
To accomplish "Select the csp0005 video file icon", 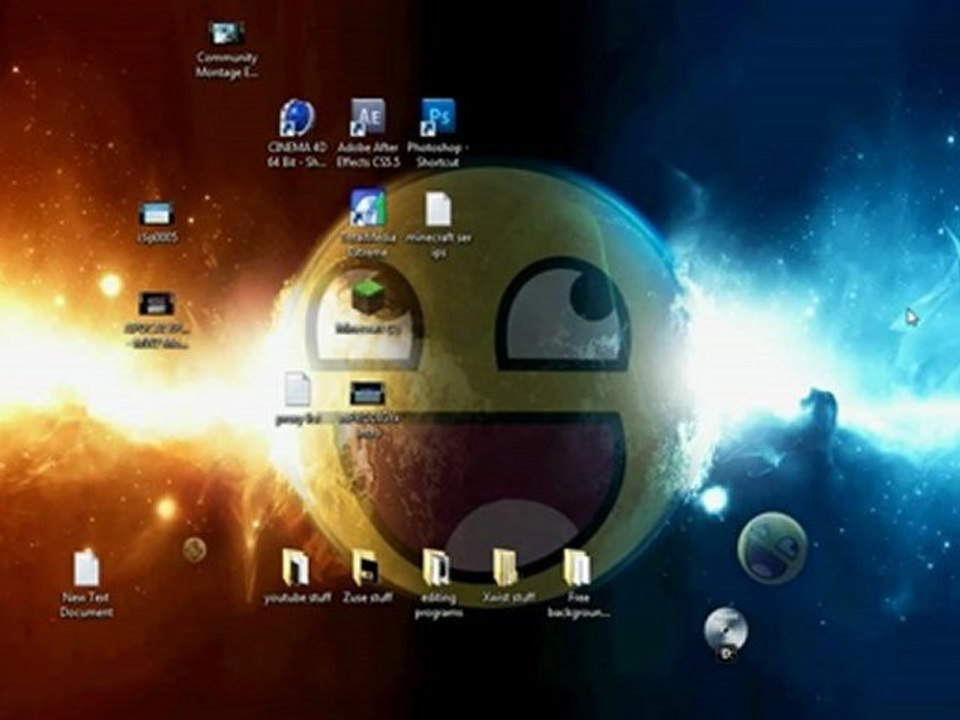I will 156,215.
